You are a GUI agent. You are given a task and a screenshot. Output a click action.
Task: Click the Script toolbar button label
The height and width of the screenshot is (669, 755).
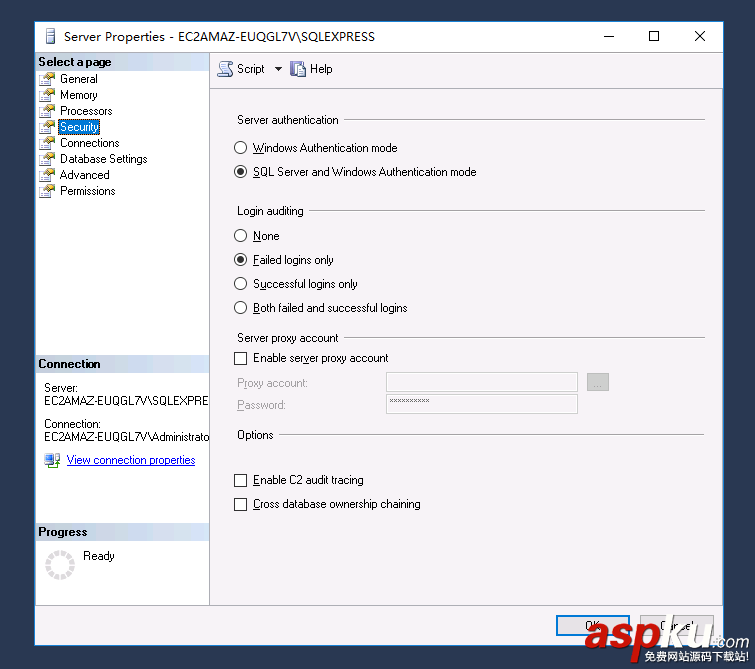[x=250, y=69]
